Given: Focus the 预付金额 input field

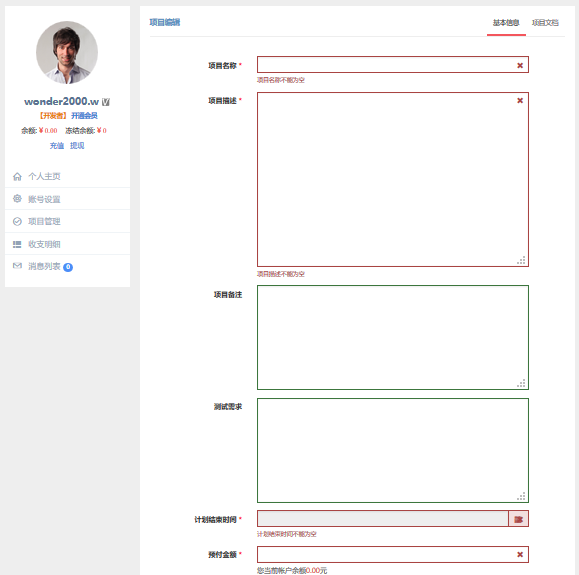Looking at the screenshot, I should 393,554.
